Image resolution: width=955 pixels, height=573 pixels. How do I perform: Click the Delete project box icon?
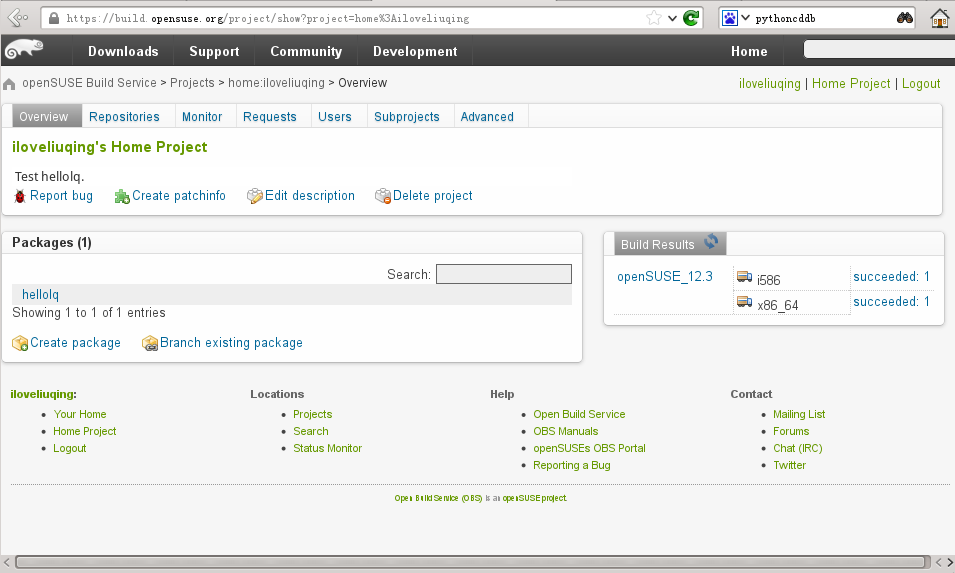point(382,196)
